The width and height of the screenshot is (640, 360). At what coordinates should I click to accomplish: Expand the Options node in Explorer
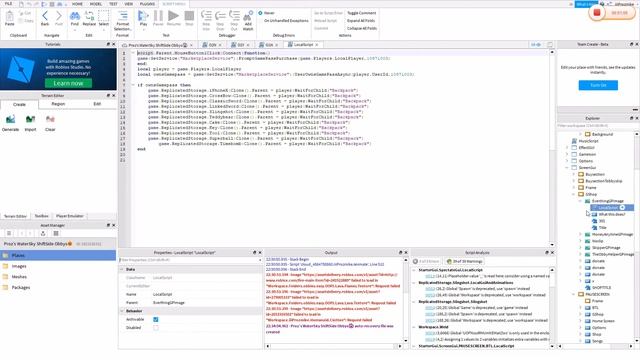pos(567,161)
